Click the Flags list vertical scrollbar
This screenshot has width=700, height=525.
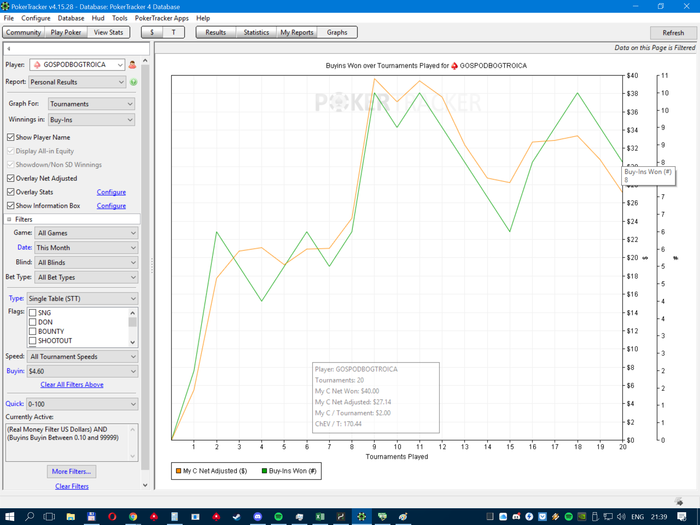[132, 327]
